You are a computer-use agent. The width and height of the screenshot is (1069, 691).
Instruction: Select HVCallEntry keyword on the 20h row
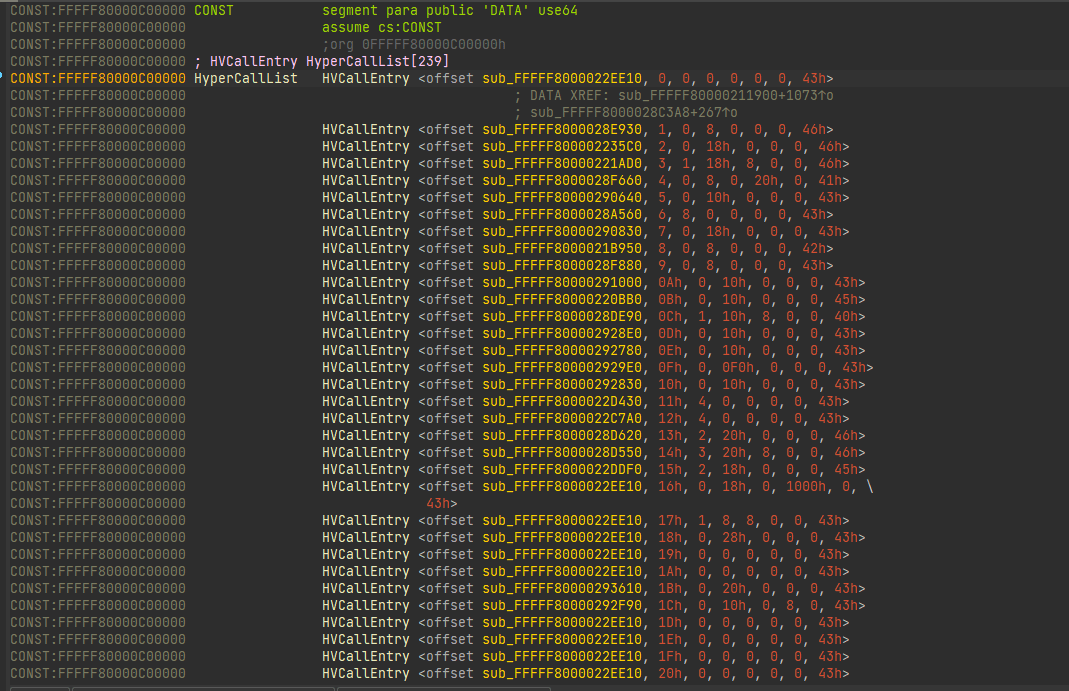(x=365, y=673)
